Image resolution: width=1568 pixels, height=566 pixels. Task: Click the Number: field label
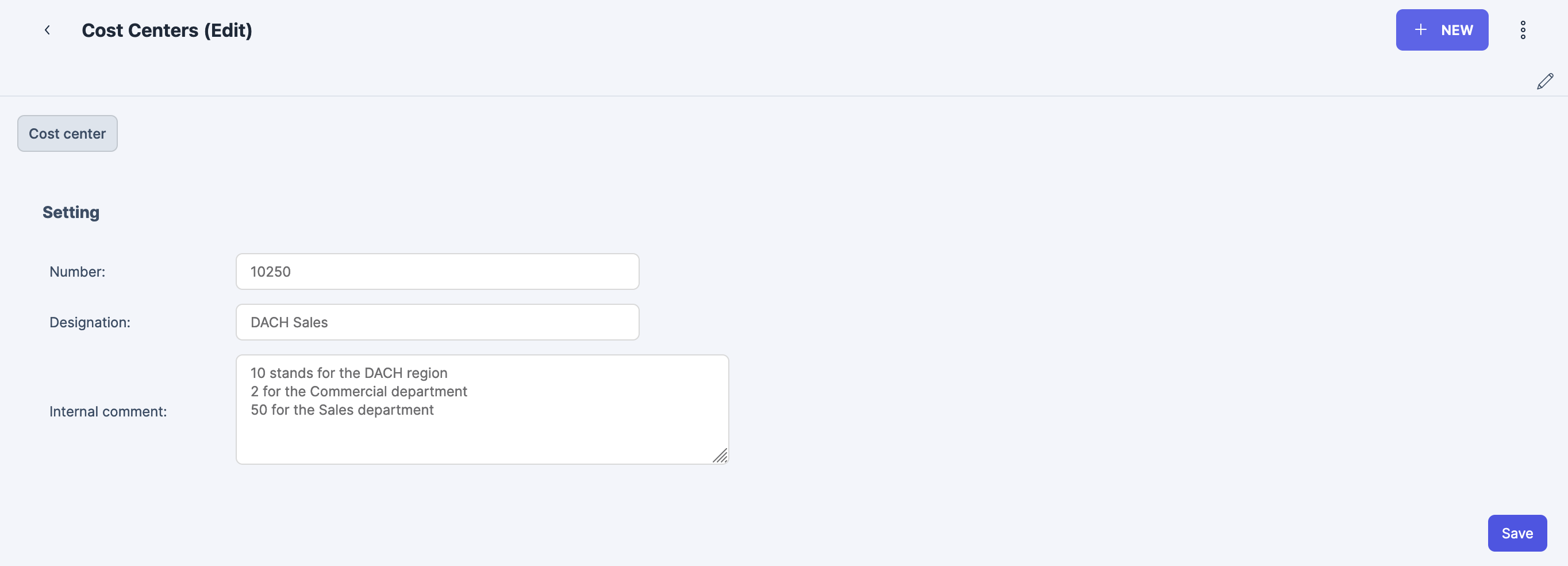77,271
